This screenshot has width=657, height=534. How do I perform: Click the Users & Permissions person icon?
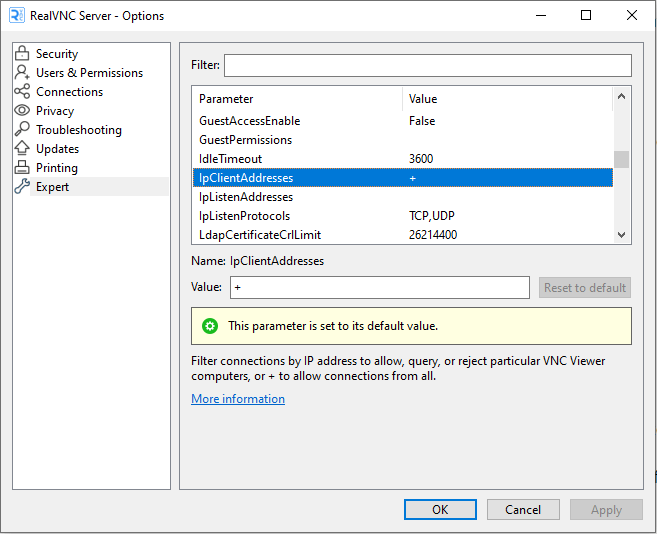[22, 73]
